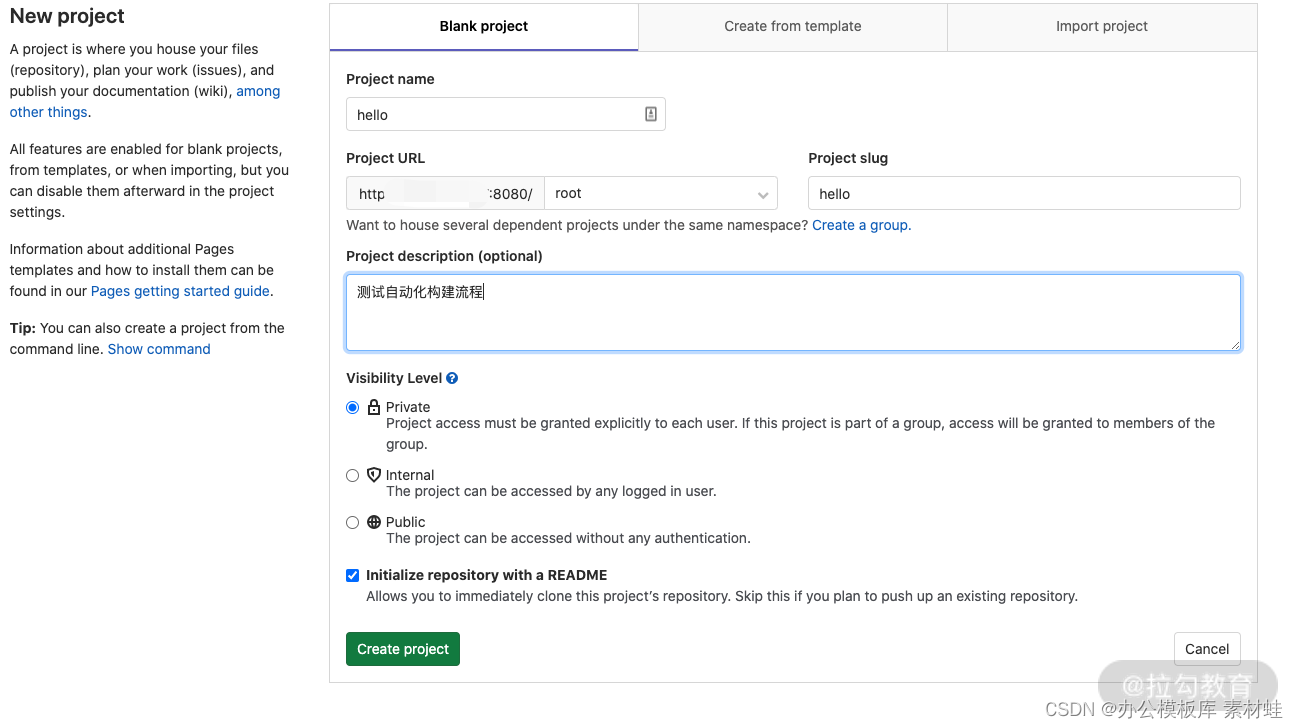Click the Cancel button

[x=1207, y=649]
